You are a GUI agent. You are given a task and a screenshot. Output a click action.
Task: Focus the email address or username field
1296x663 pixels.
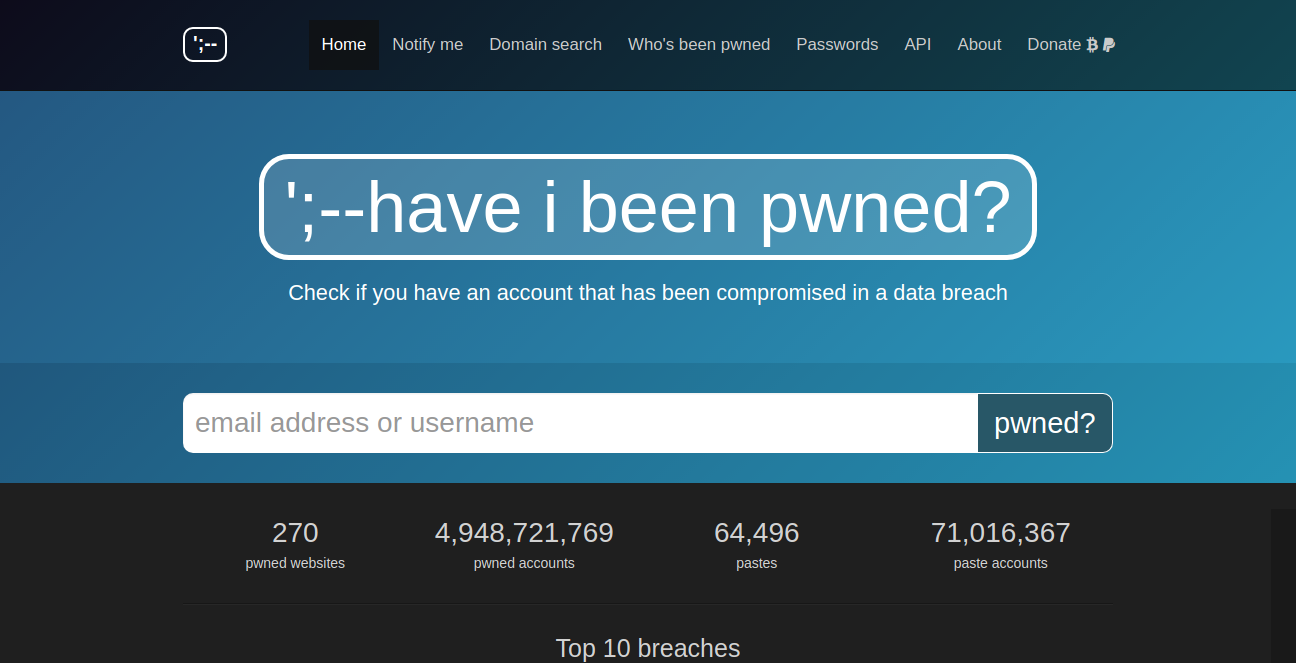[x=580, y=423]
